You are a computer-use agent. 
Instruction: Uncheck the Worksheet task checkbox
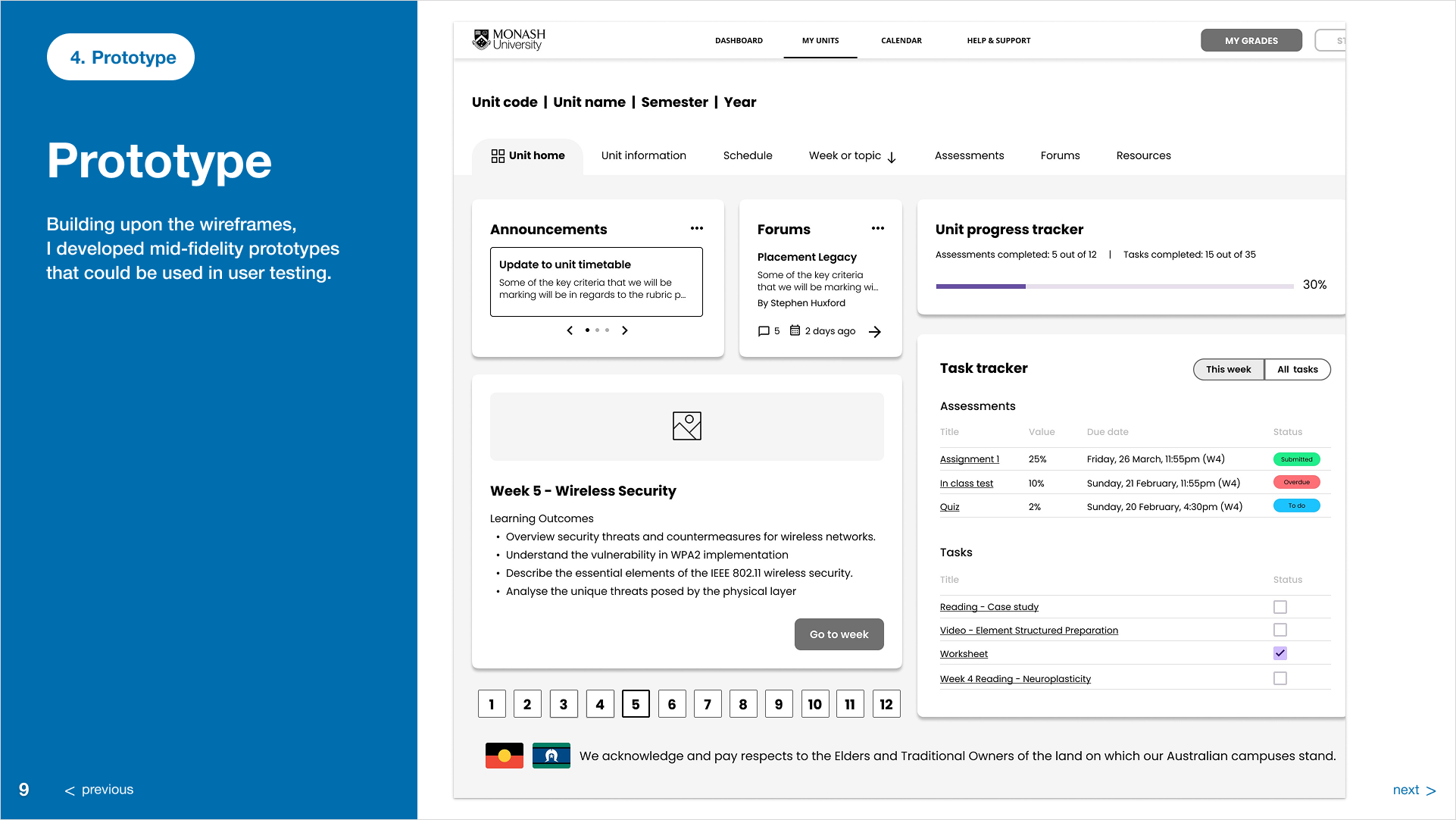(x=1279, y=653)
